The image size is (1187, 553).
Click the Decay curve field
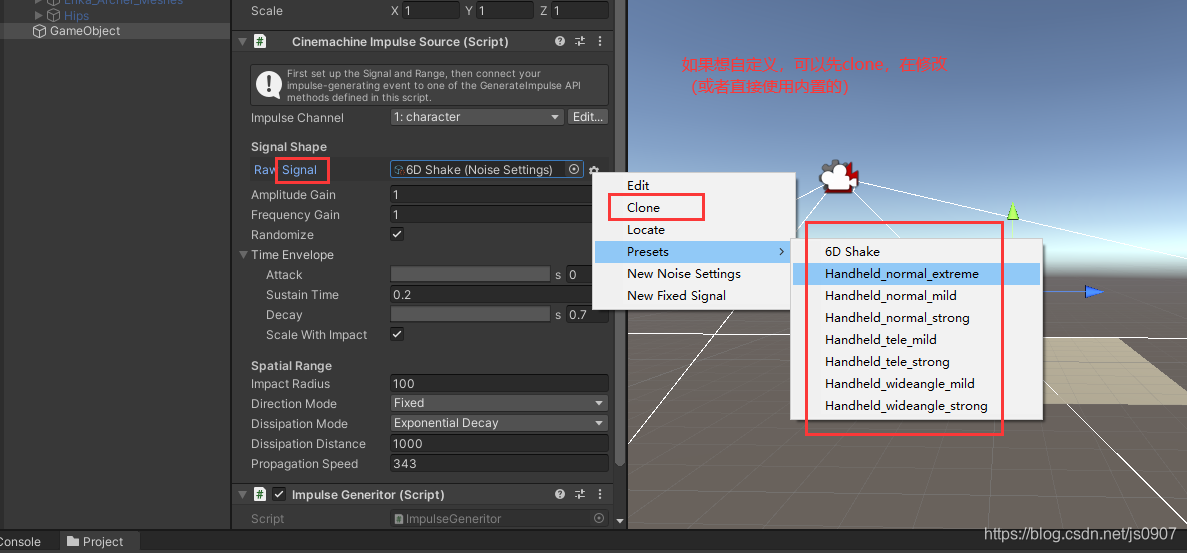click(470, 314)
